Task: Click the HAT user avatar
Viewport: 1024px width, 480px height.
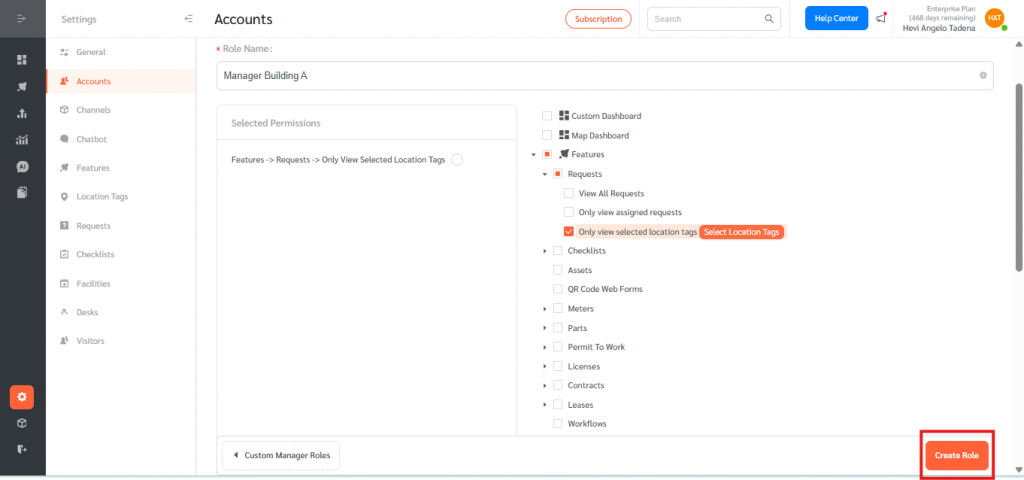Action: pos(994,18)
